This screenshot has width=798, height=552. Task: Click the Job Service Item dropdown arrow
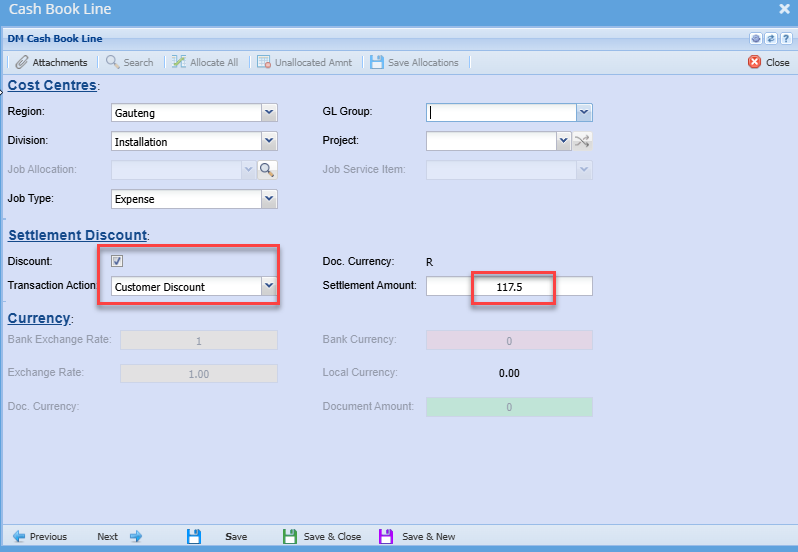tap(584, 169)
